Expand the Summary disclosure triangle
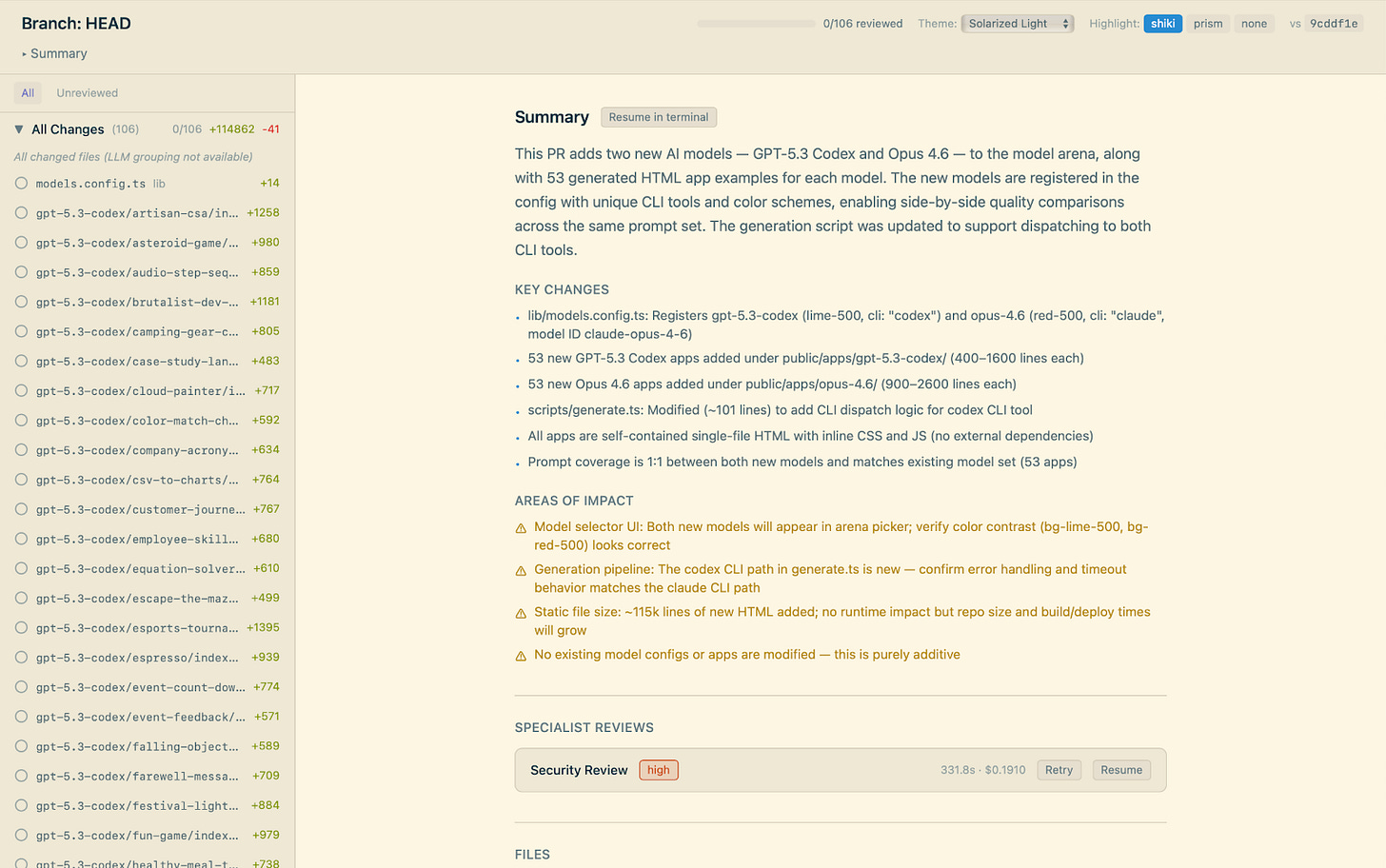The height and width of the screenshot is (868, 1386). coord(24,53)
